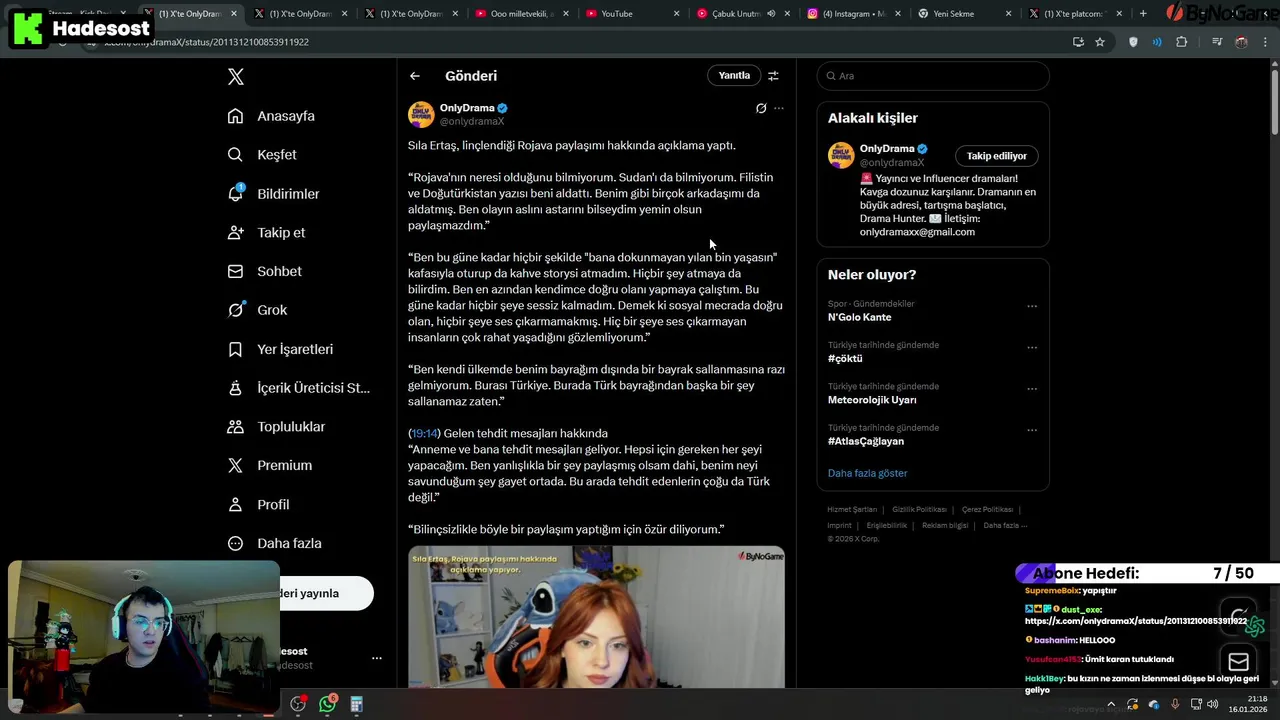The image size is (1280, 720).
Task: Open Calculator from taskbar
Action: coord(356,705)
